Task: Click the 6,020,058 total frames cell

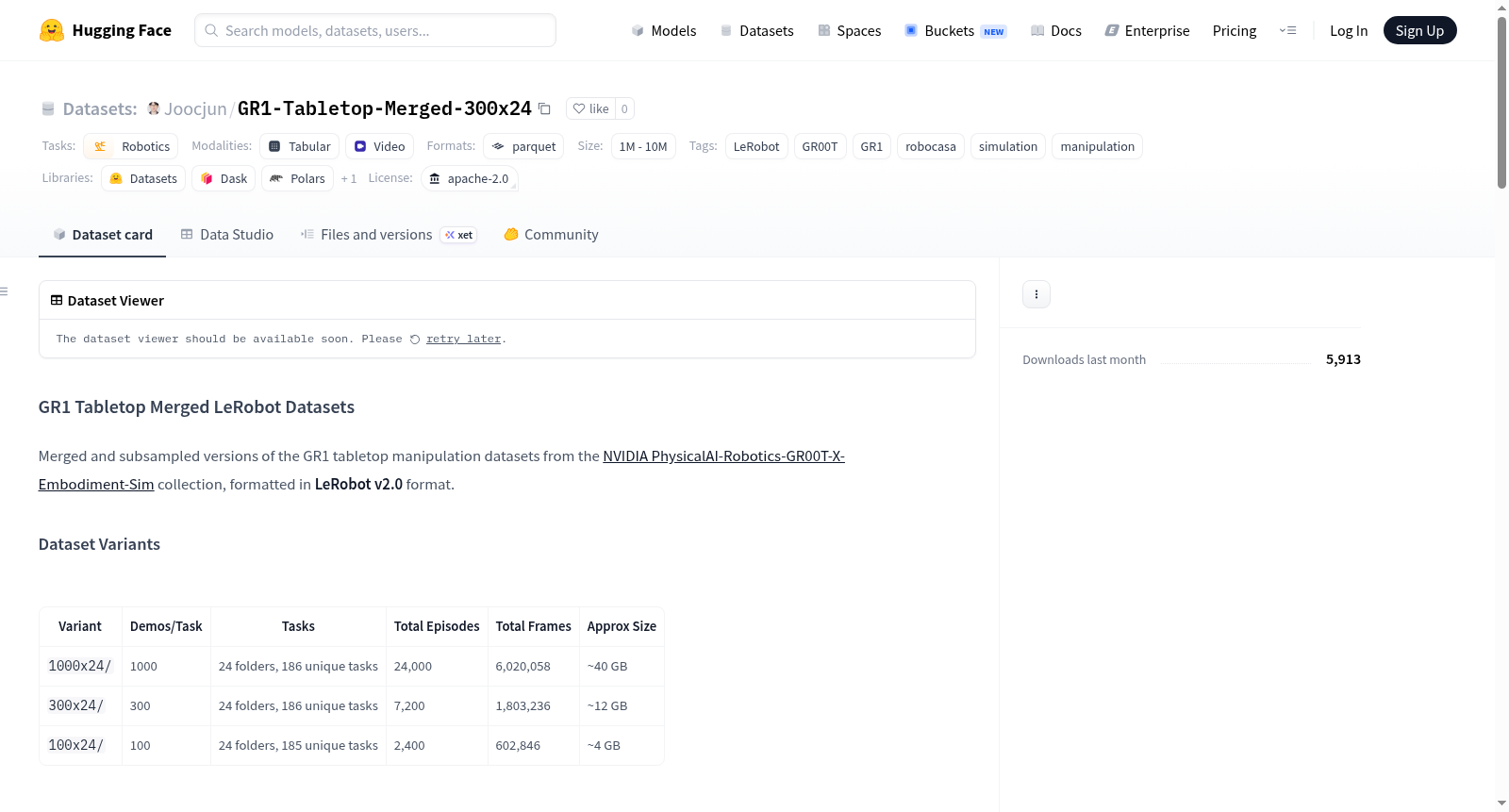Action: coord(534,666)
